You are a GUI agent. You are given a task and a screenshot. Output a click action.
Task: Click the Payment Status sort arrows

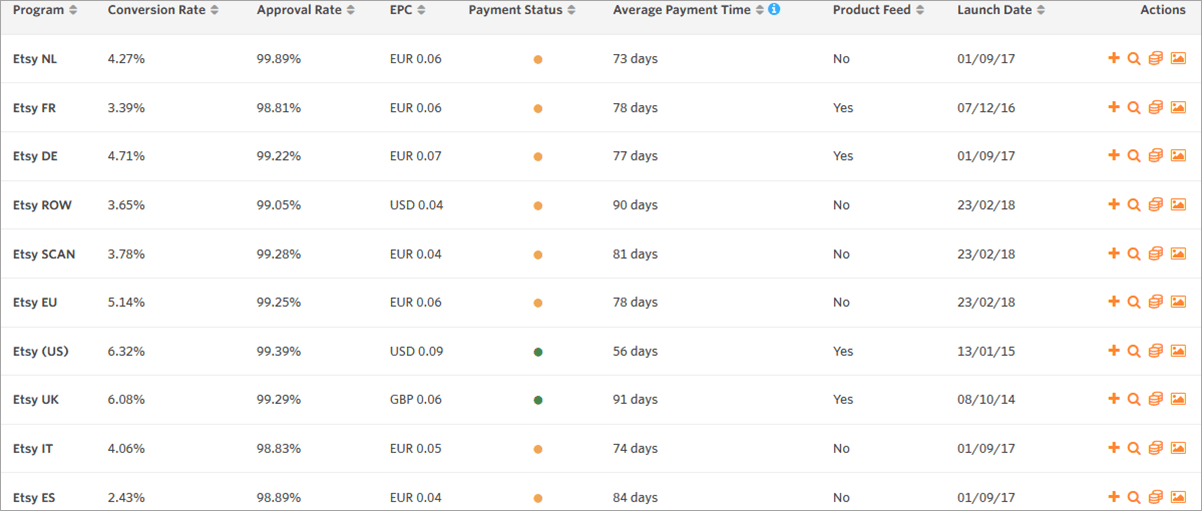pyautogui.click(x=571, y=10)
